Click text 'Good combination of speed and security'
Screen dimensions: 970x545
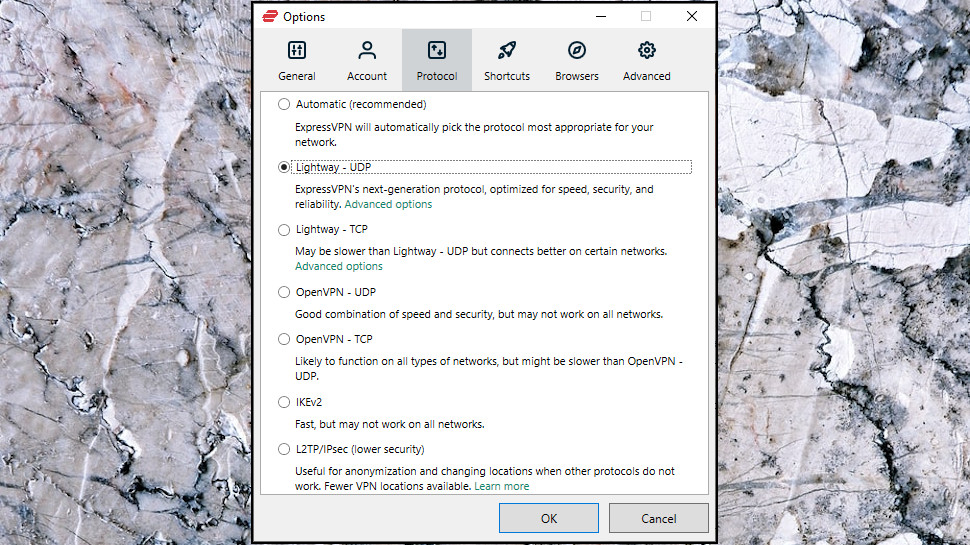pyautogui.click(x=394, y=314)
